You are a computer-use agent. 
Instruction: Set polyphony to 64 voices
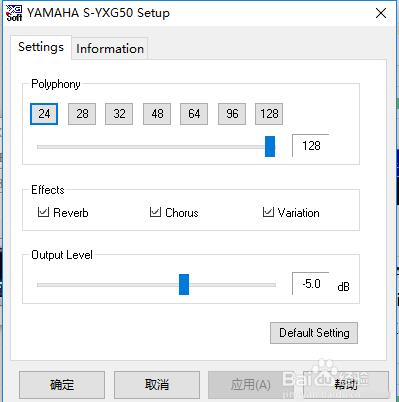coord(194,114)
